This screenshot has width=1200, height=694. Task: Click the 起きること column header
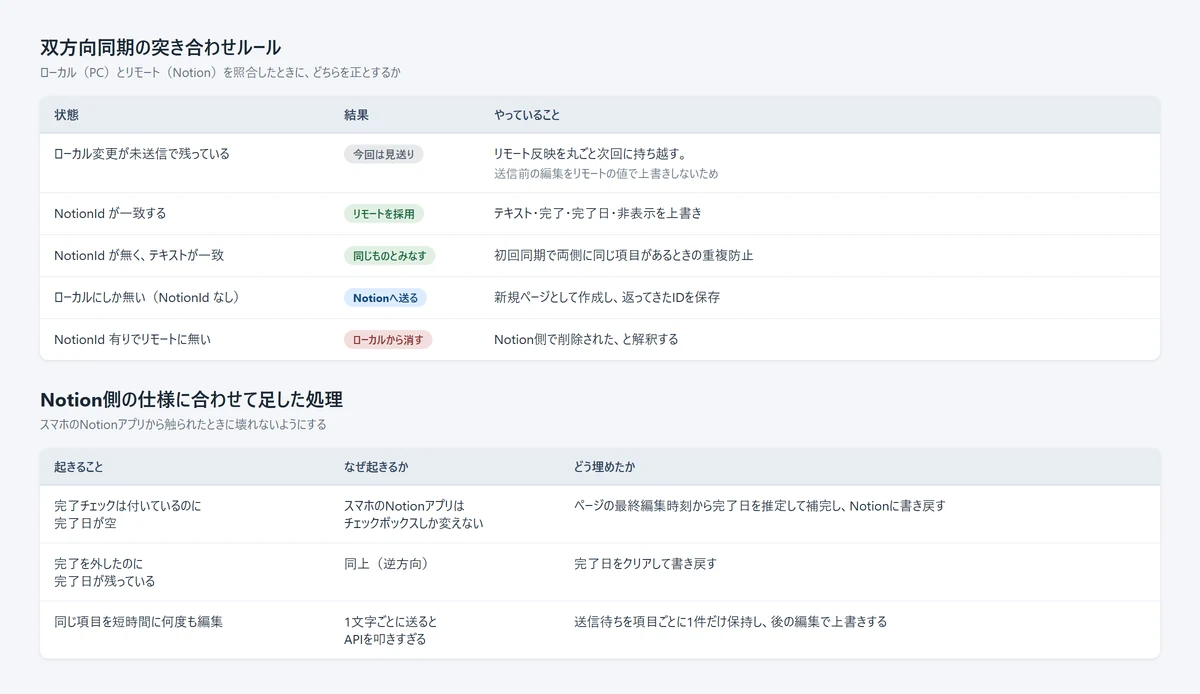coord(78,467)
